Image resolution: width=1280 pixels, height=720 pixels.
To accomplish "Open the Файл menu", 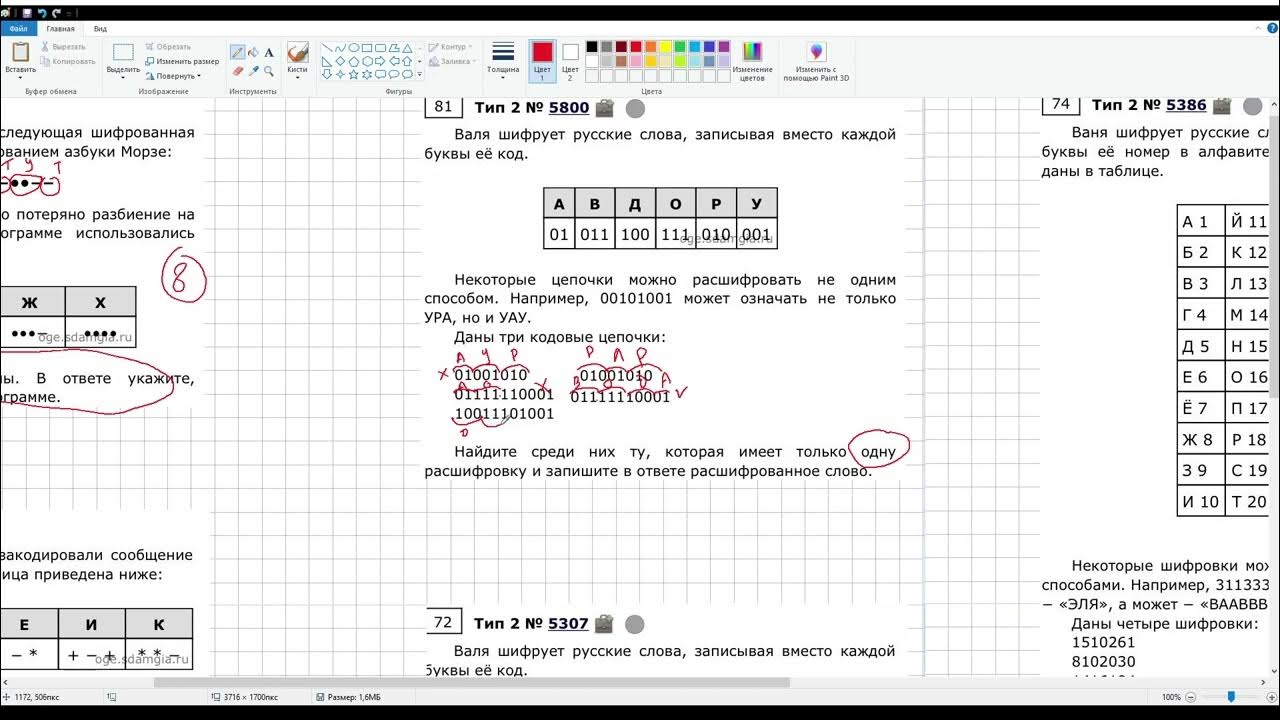I will 18,29.
